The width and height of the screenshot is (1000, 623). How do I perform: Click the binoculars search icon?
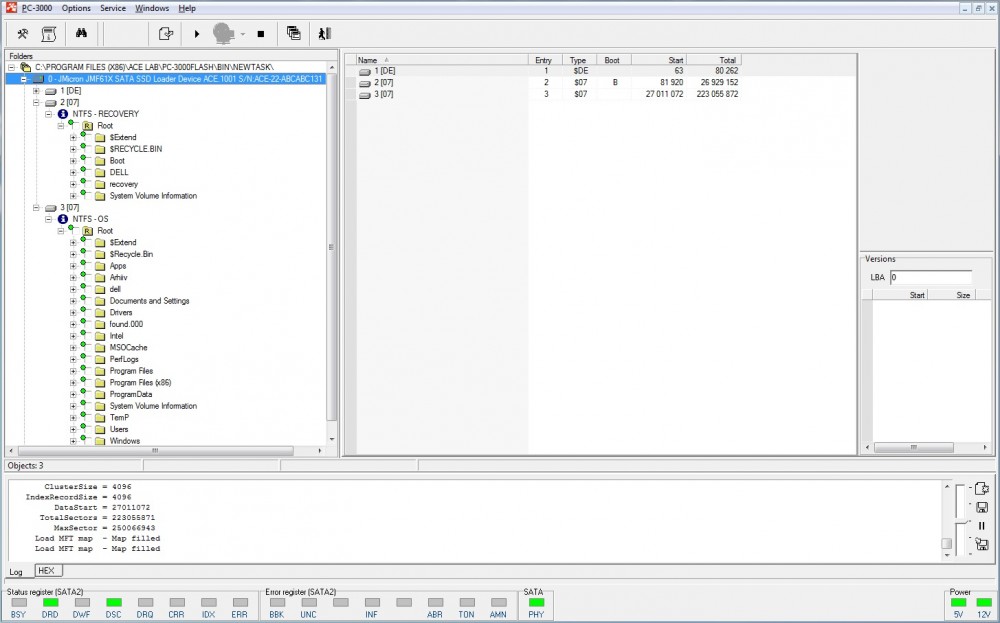[x=81, y=33]
